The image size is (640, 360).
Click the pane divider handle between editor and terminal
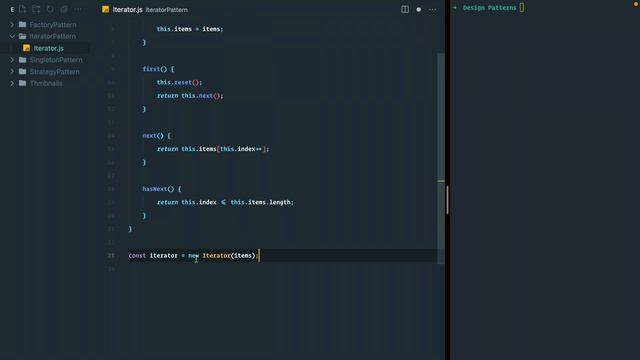coord(447,200)
